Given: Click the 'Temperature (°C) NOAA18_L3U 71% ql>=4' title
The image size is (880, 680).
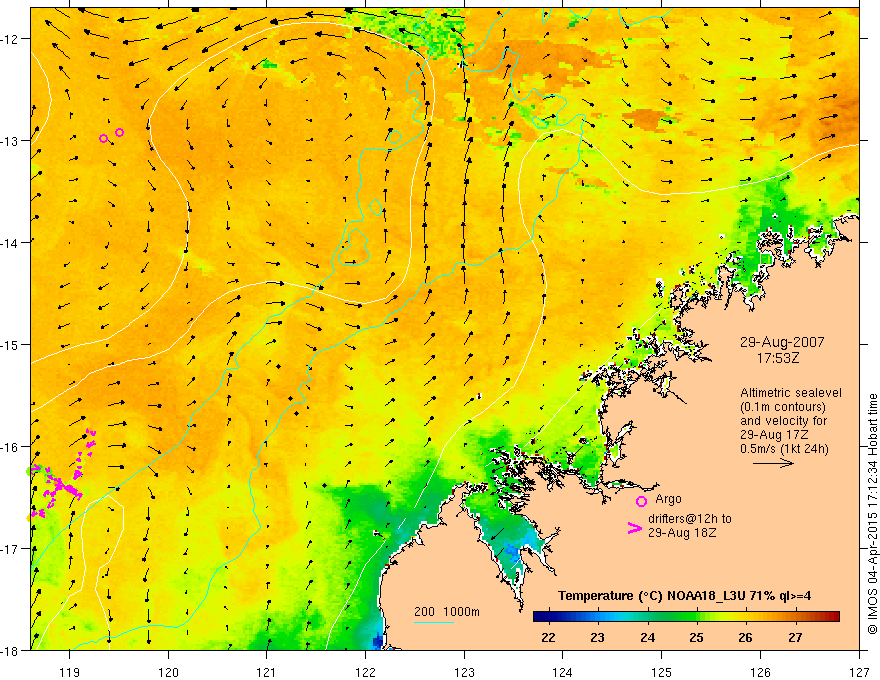Looking at the screenshot, I should 684,596.
